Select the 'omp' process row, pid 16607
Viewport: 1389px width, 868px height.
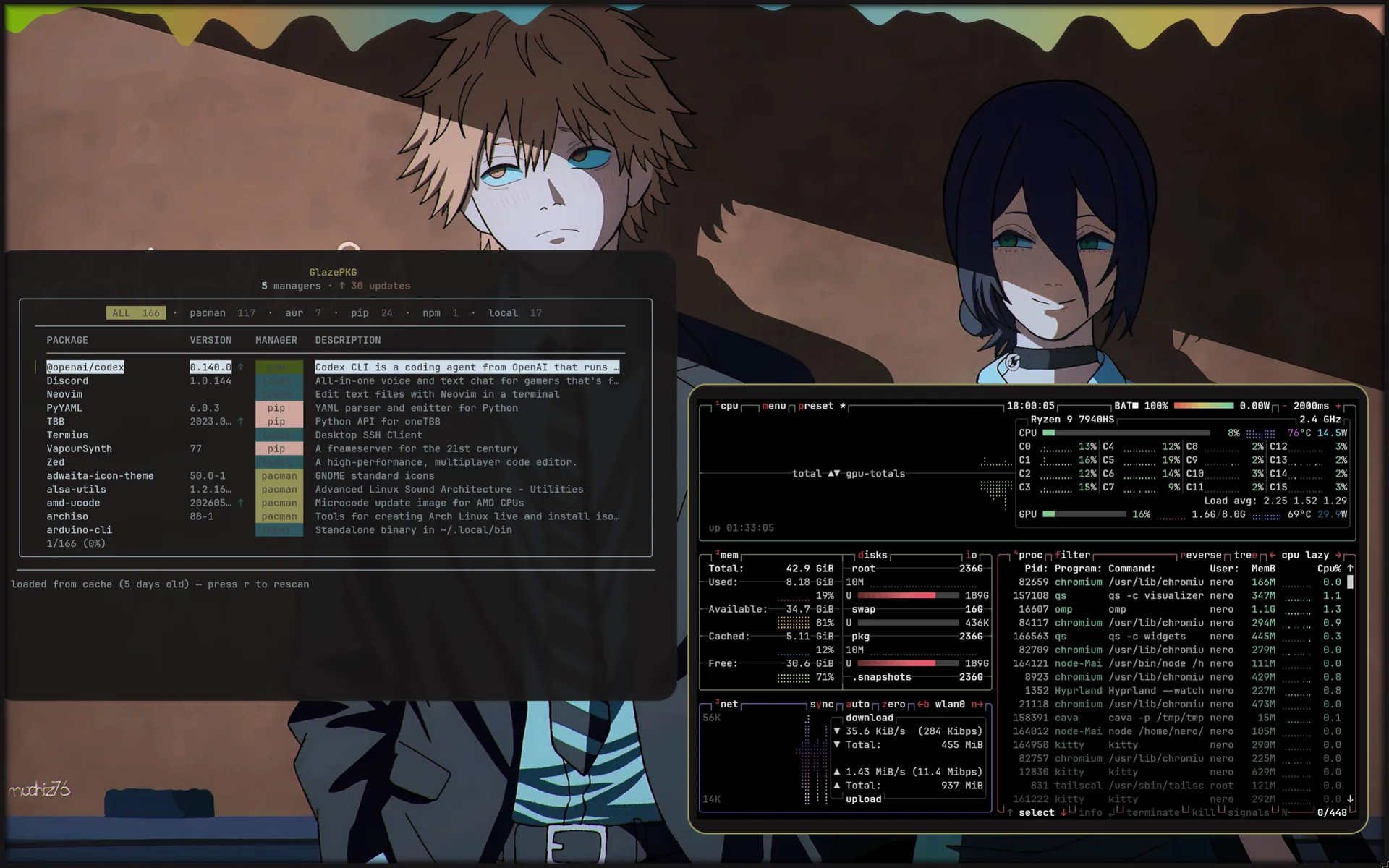[1172, 609]
